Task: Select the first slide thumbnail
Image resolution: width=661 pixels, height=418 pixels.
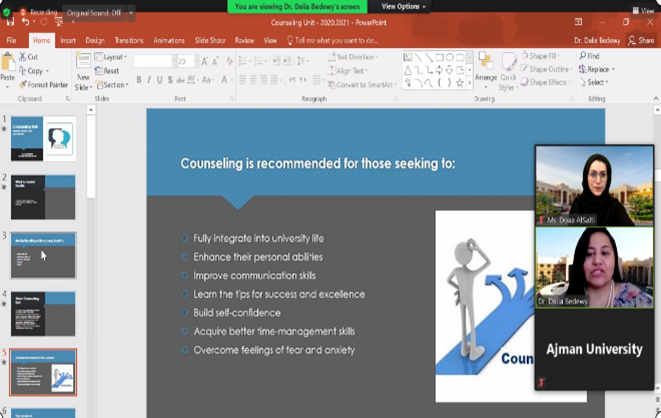Action: (41, 139)
